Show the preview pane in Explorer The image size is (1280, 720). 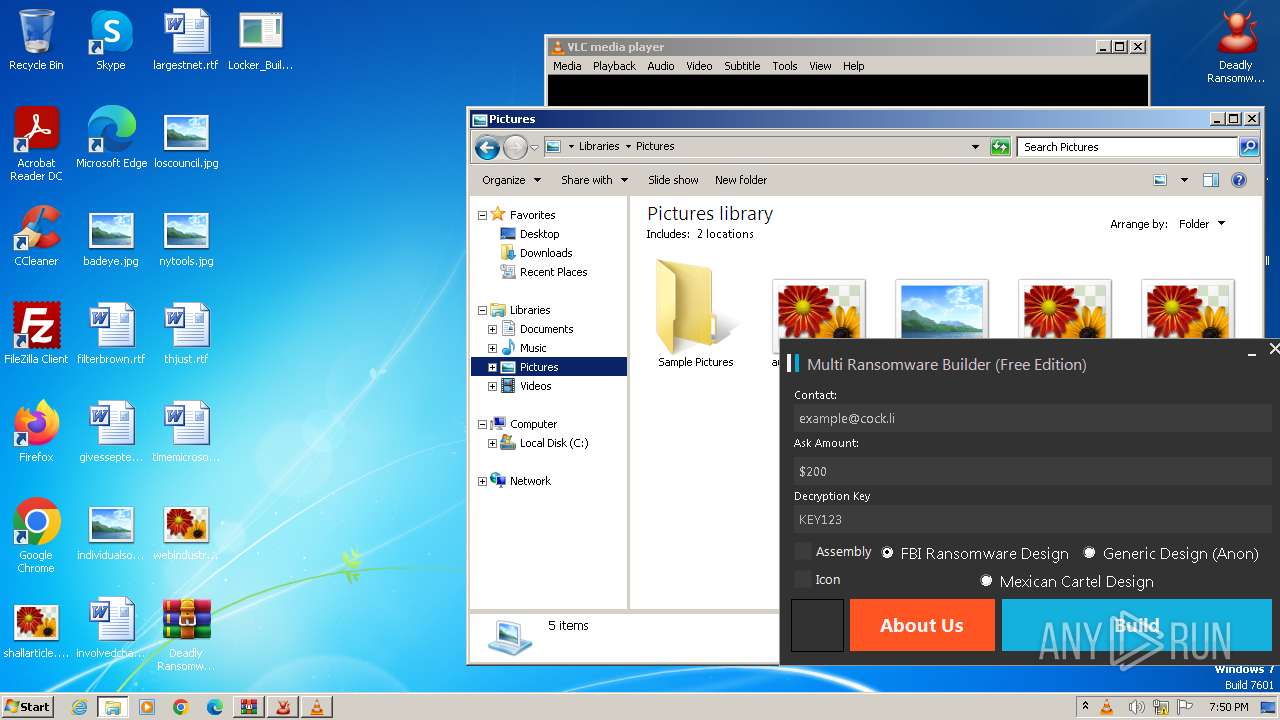[x=1211, y=180]
